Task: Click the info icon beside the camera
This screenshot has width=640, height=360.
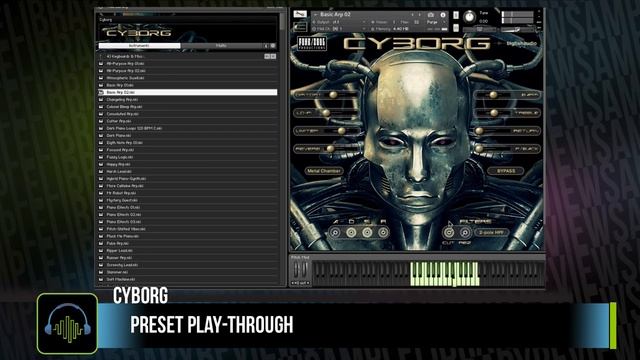Action: 443,15
